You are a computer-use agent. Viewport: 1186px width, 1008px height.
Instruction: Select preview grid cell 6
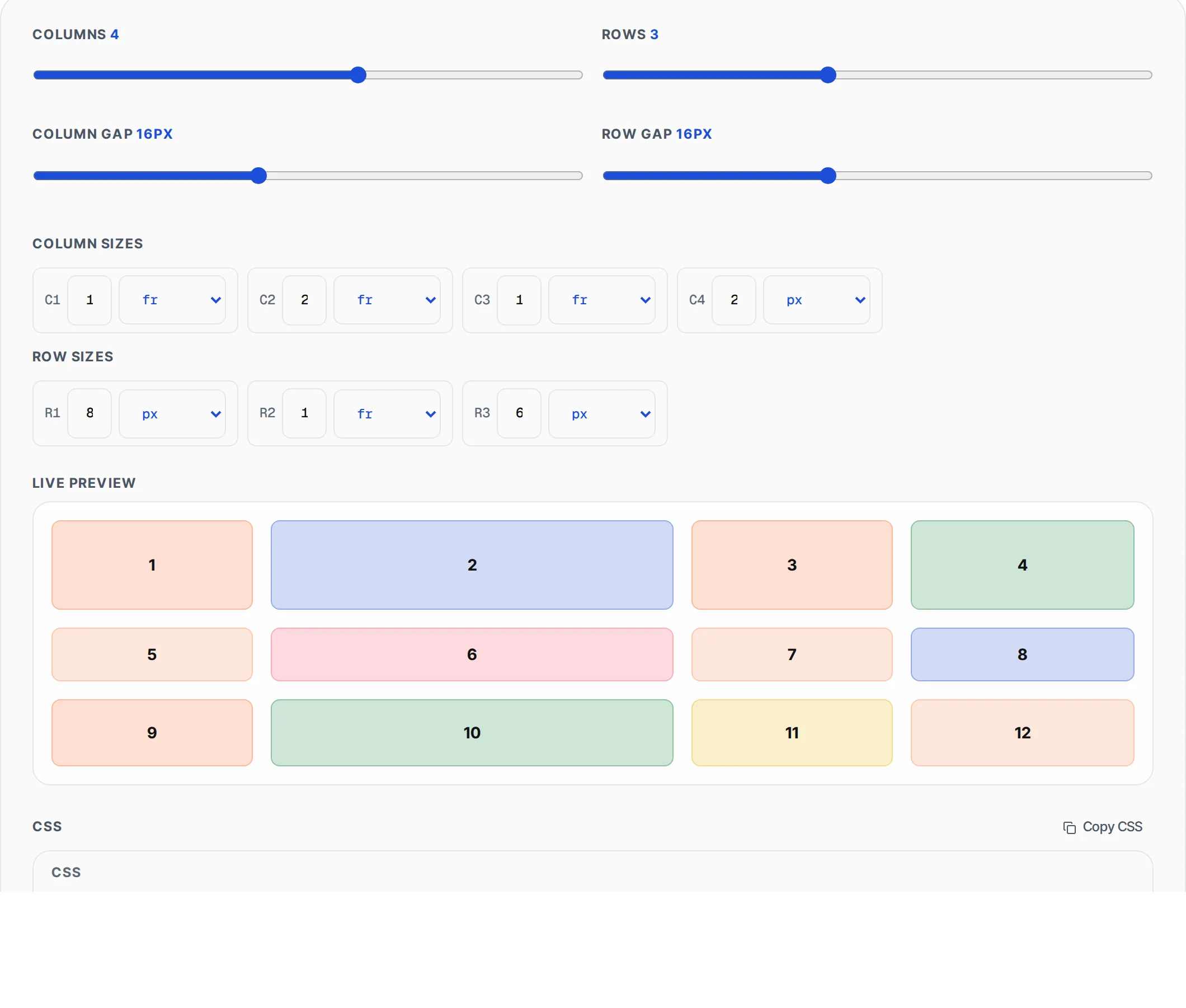coord(472,654)
